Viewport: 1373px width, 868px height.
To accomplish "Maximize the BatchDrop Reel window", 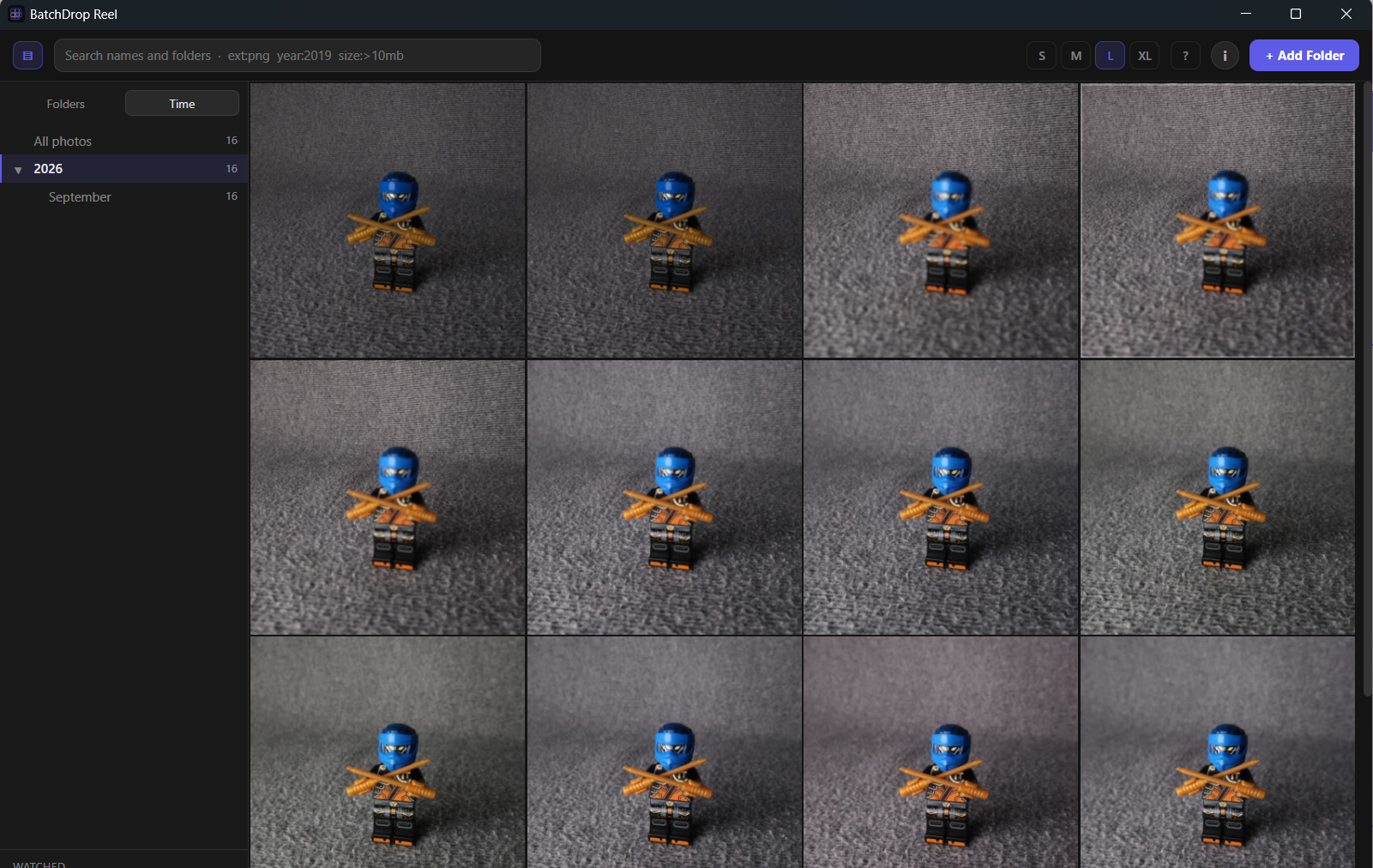I will pyautogui.click(x=1296, y=14).
